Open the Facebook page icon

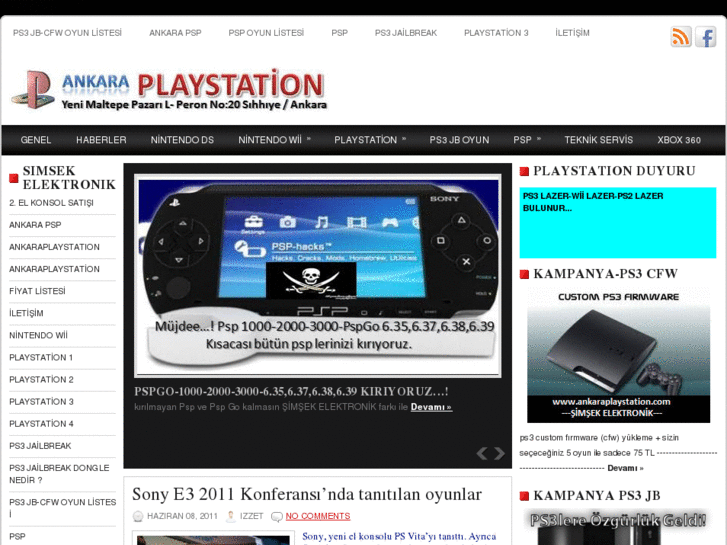(706, 37)
